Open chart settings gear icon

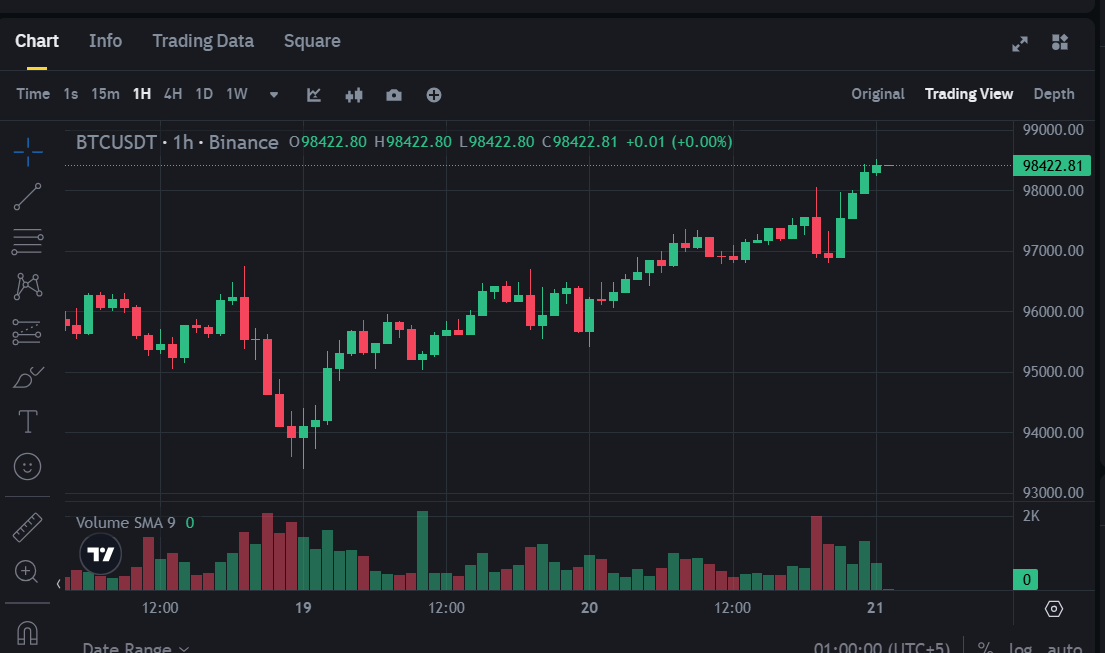click(1054, 609)
